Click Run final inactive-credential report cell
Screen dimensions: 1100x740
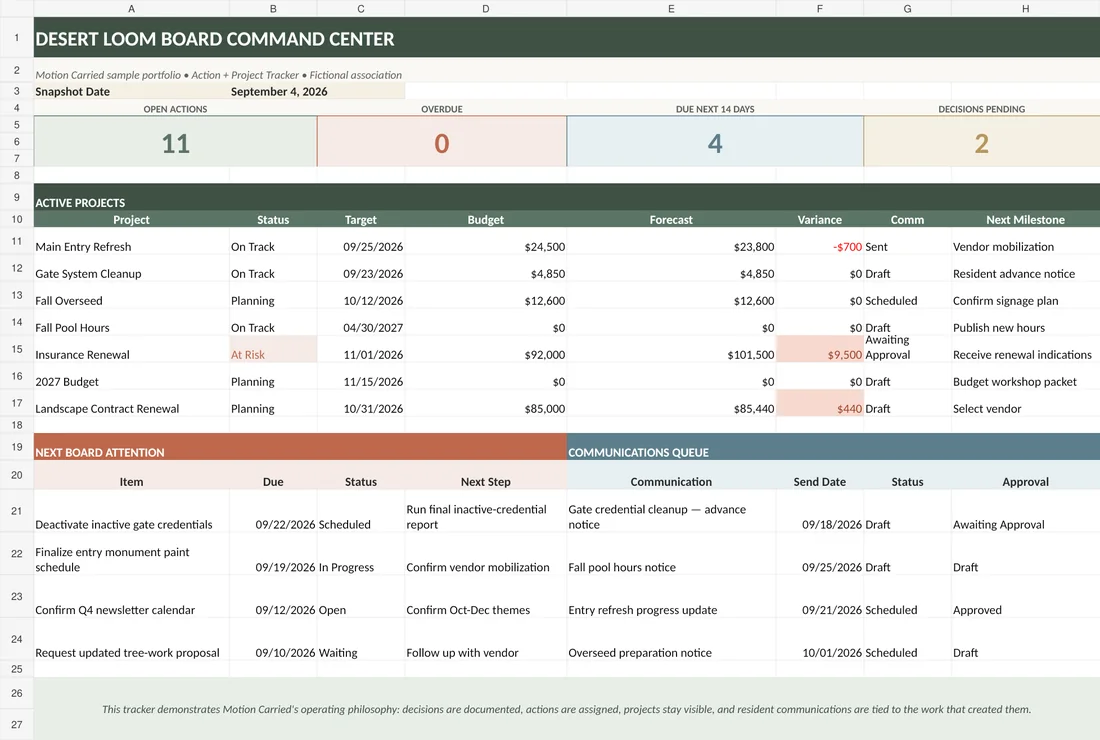coord(485,511)
